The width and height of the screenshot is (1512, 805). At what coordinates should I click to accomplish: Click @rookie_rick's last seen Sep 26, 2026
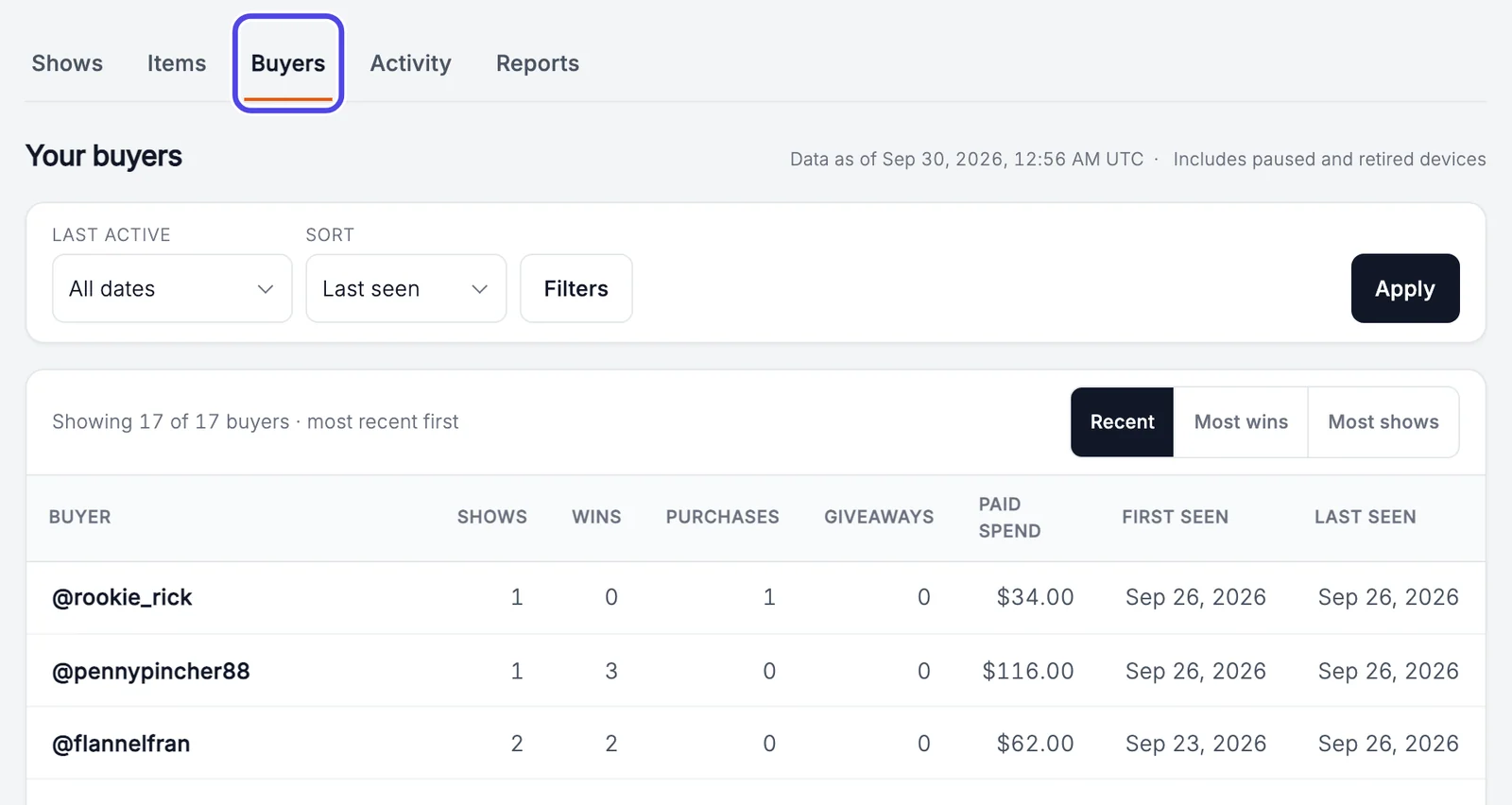1388,597
